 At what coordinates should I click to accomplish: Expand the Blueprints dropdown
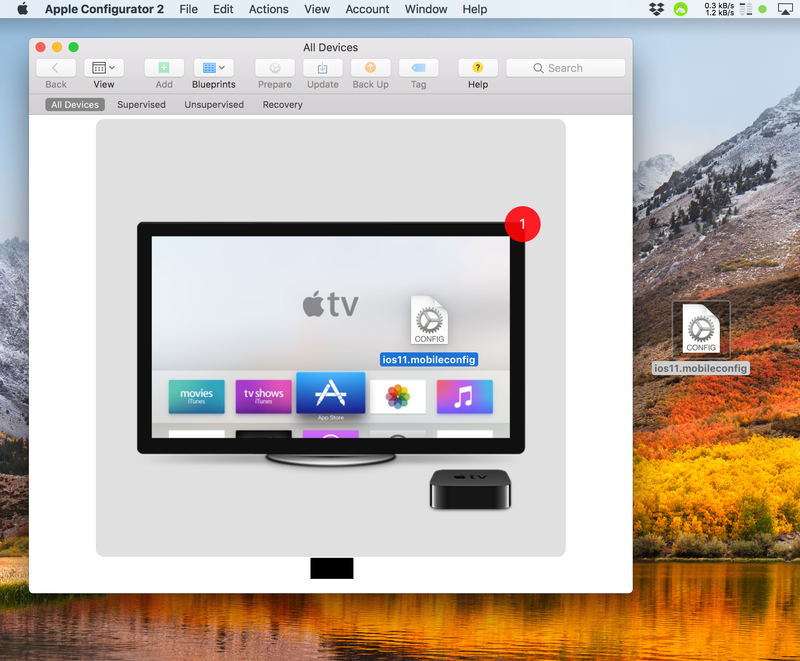tap(214, 68)
